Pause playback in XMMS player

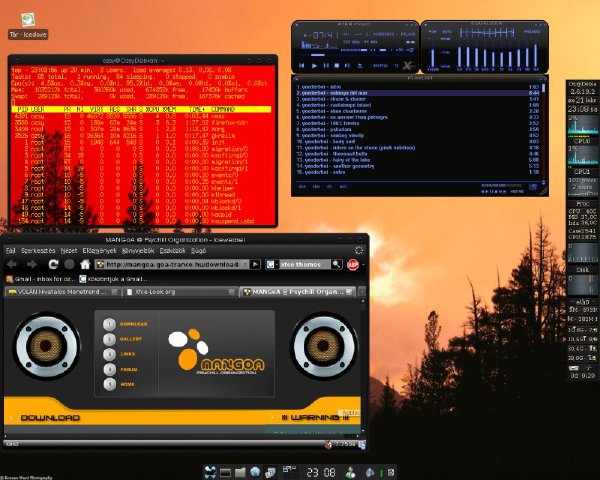tap(326, 65)
